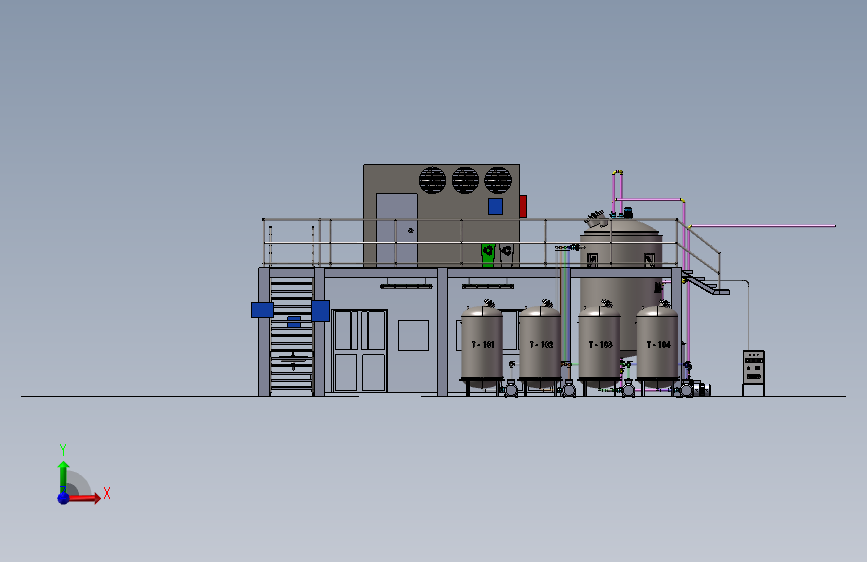The image size is (867, 562).
Task: Select the green pump on the platform
Action: [488, 255]
